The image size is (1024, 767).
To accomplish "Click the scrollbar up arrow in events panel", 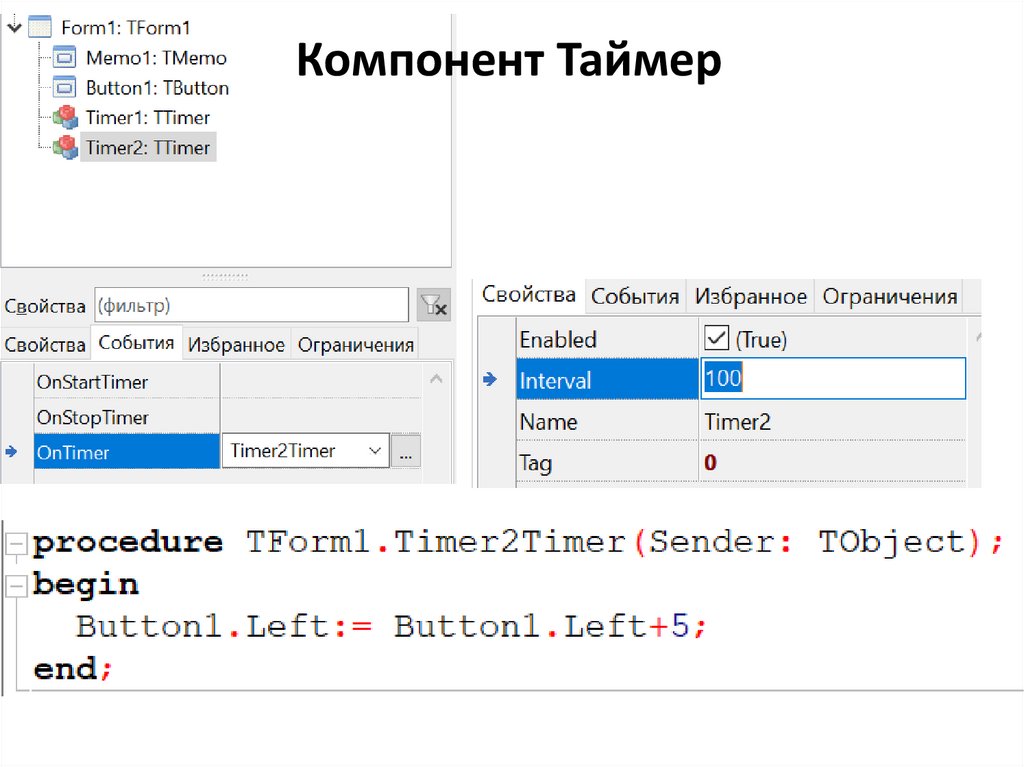I will pyautogui.click(x=434, y=378).
